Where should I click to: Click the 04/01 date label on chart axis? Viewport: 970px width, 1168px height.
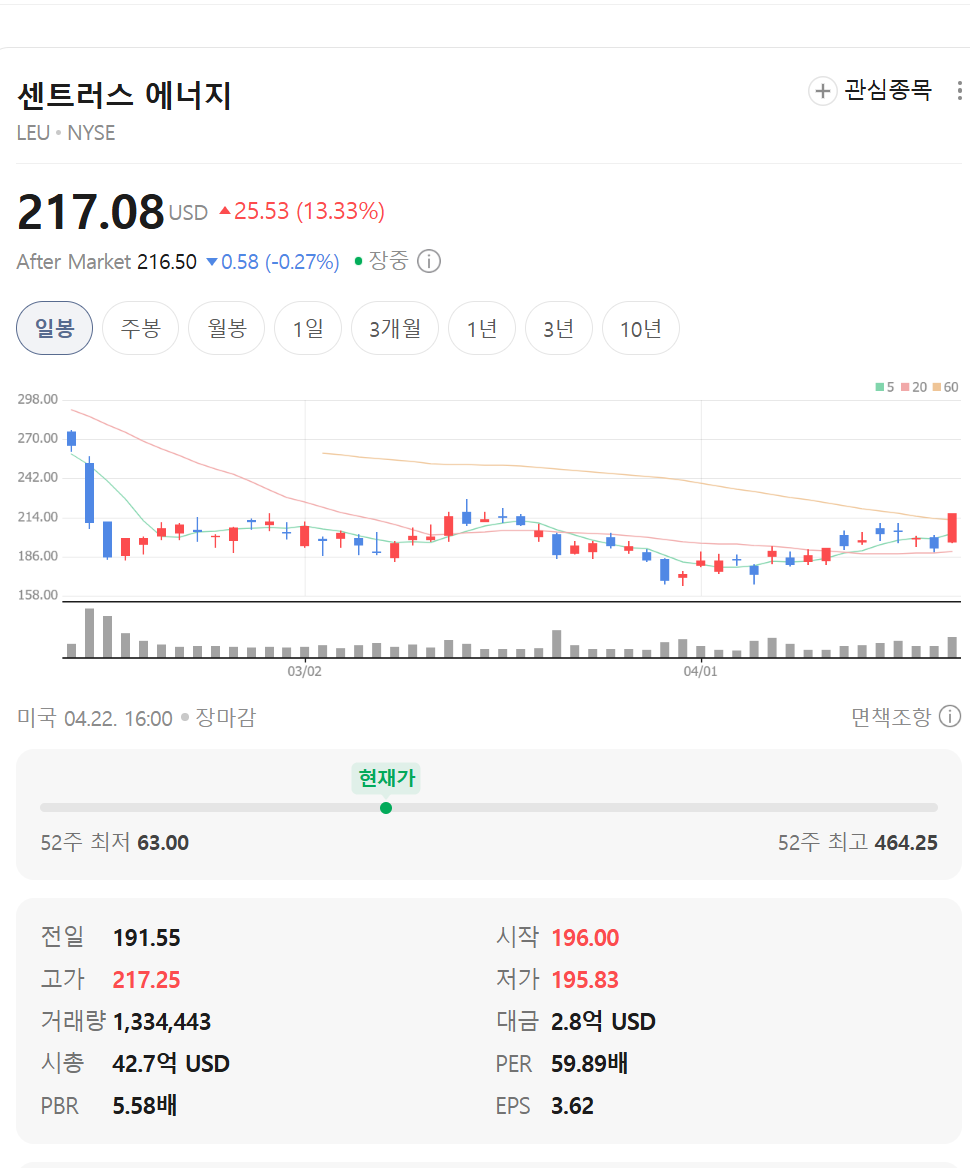pyautogui.click(x=700, y=671)
